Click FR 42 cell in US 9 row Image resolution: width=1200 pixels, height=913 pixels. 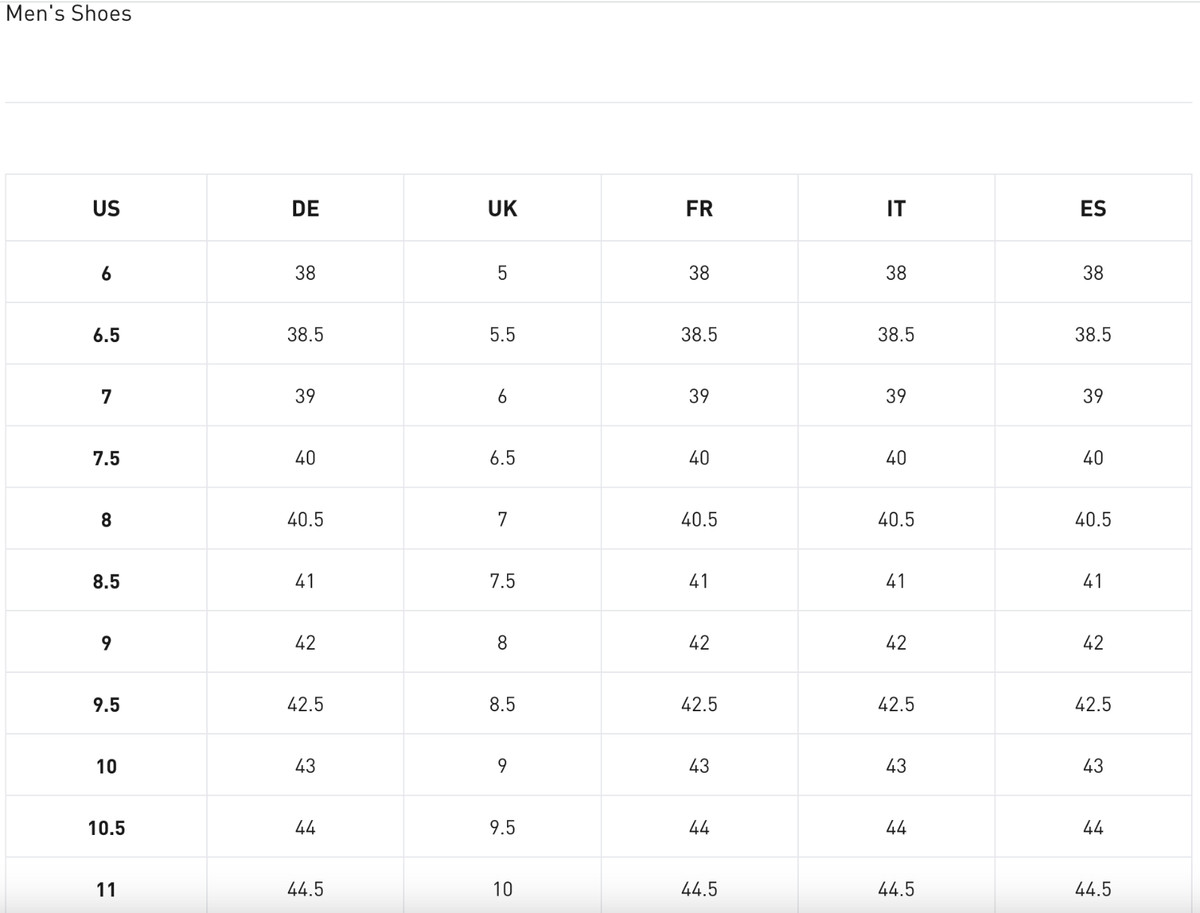pyautogui.click(x=699, y=643)
